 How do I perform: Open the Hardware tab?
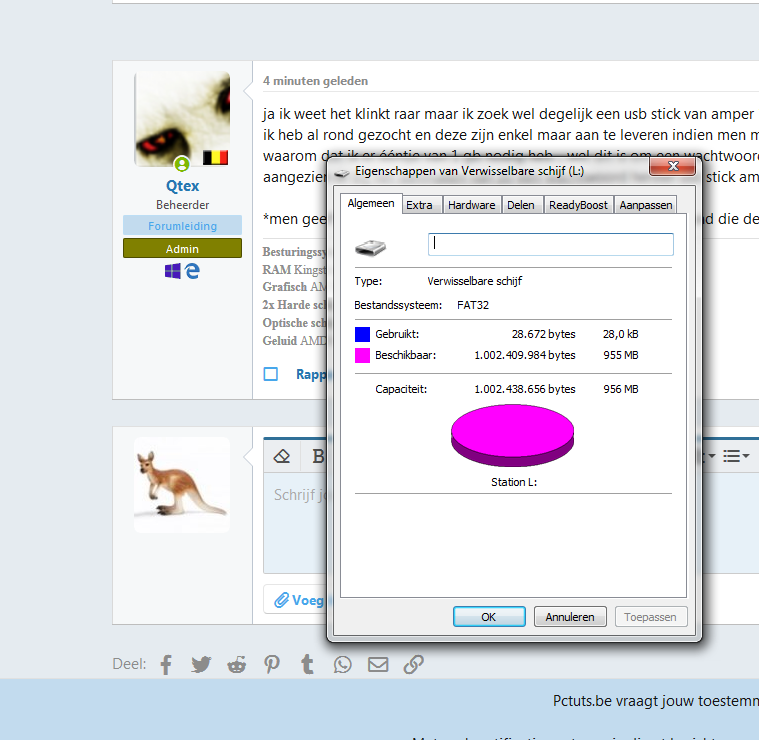[471, 205]
